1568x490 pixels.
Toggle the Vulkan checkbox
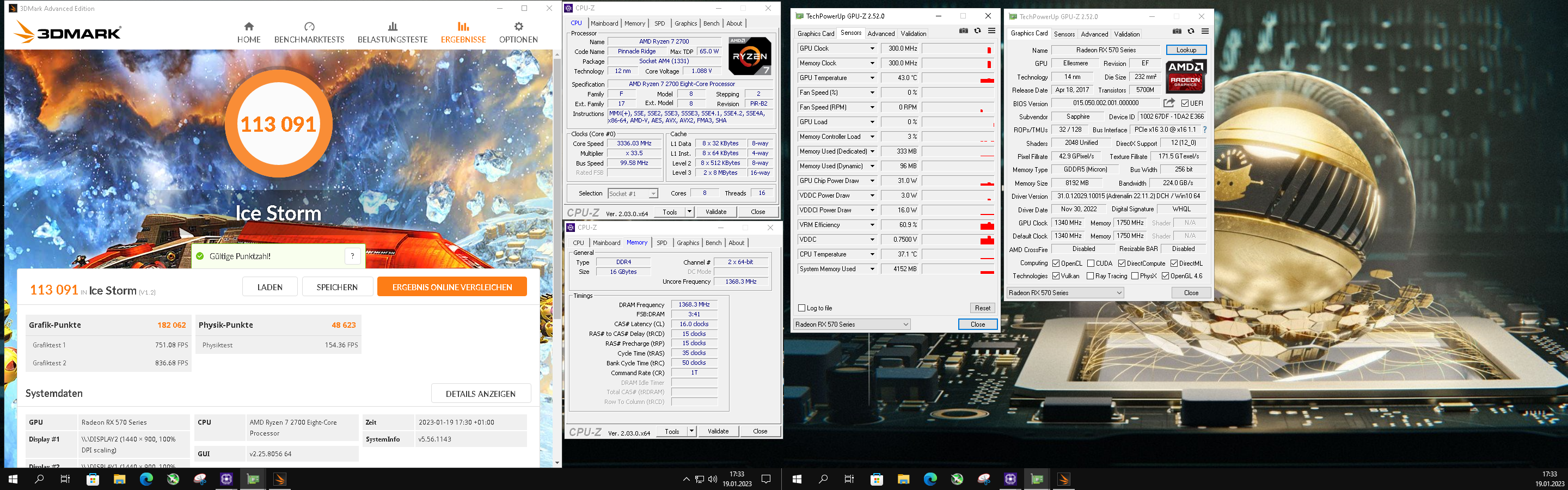(1056, 277)
